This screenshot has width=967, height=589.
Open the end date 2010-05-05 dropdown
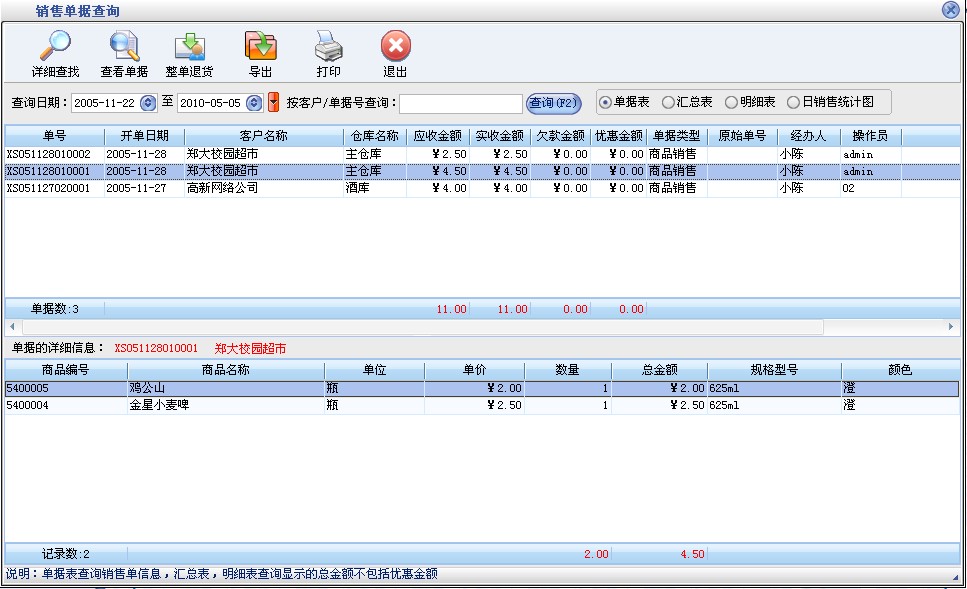[253, 102]
